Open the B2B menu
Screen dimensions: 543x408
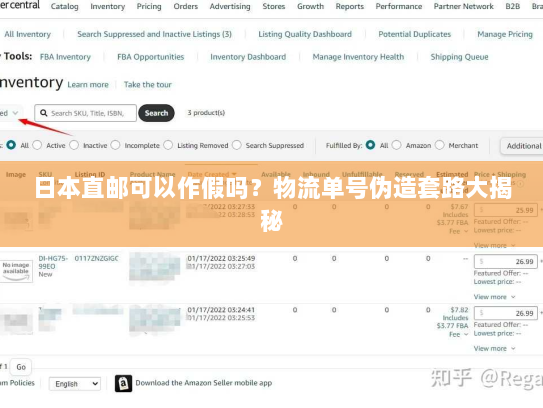coord(513,7)
